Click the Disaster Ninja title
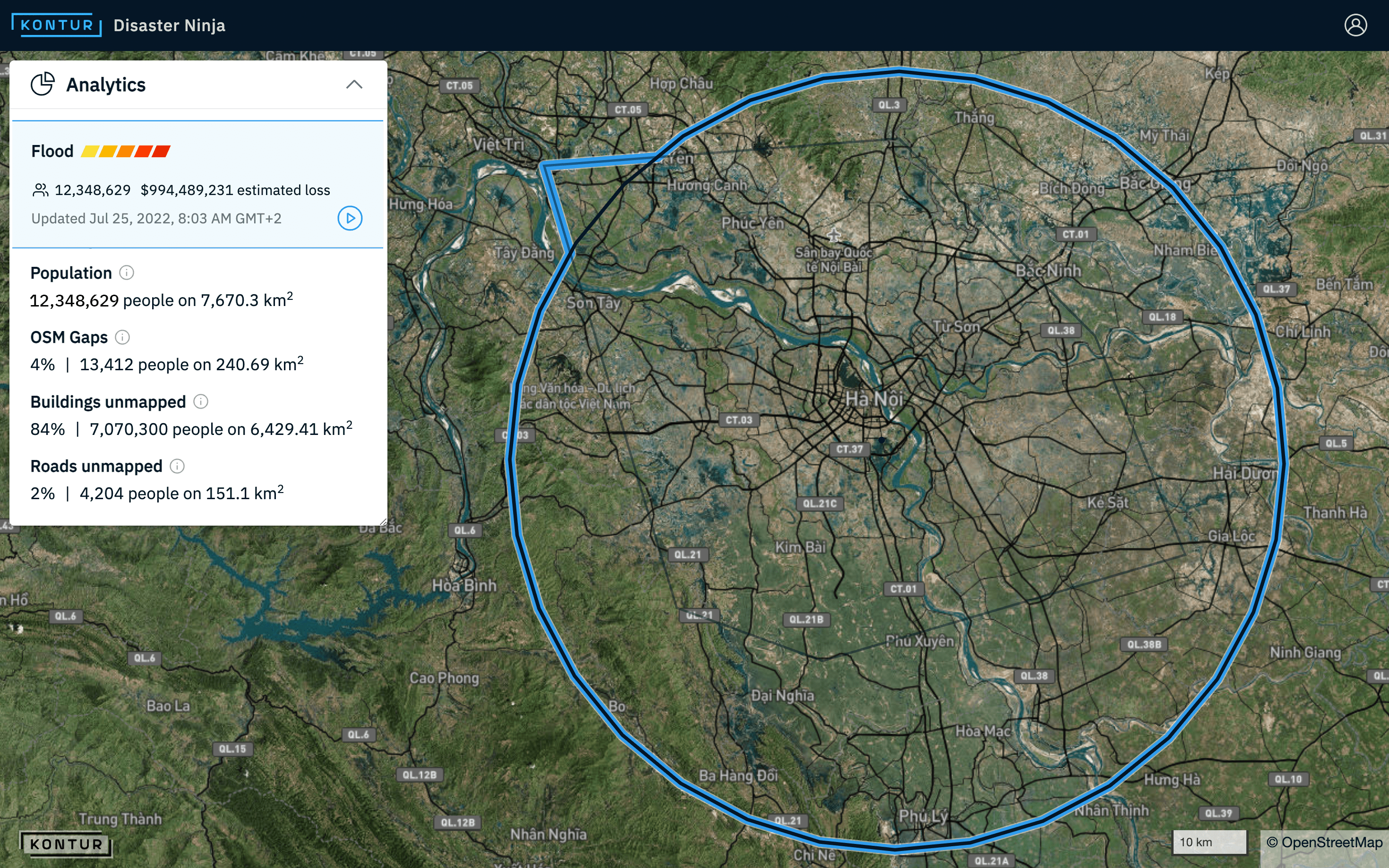This screenshot has height=868, width=1389. pyautogui.click(x=170, y=25)
